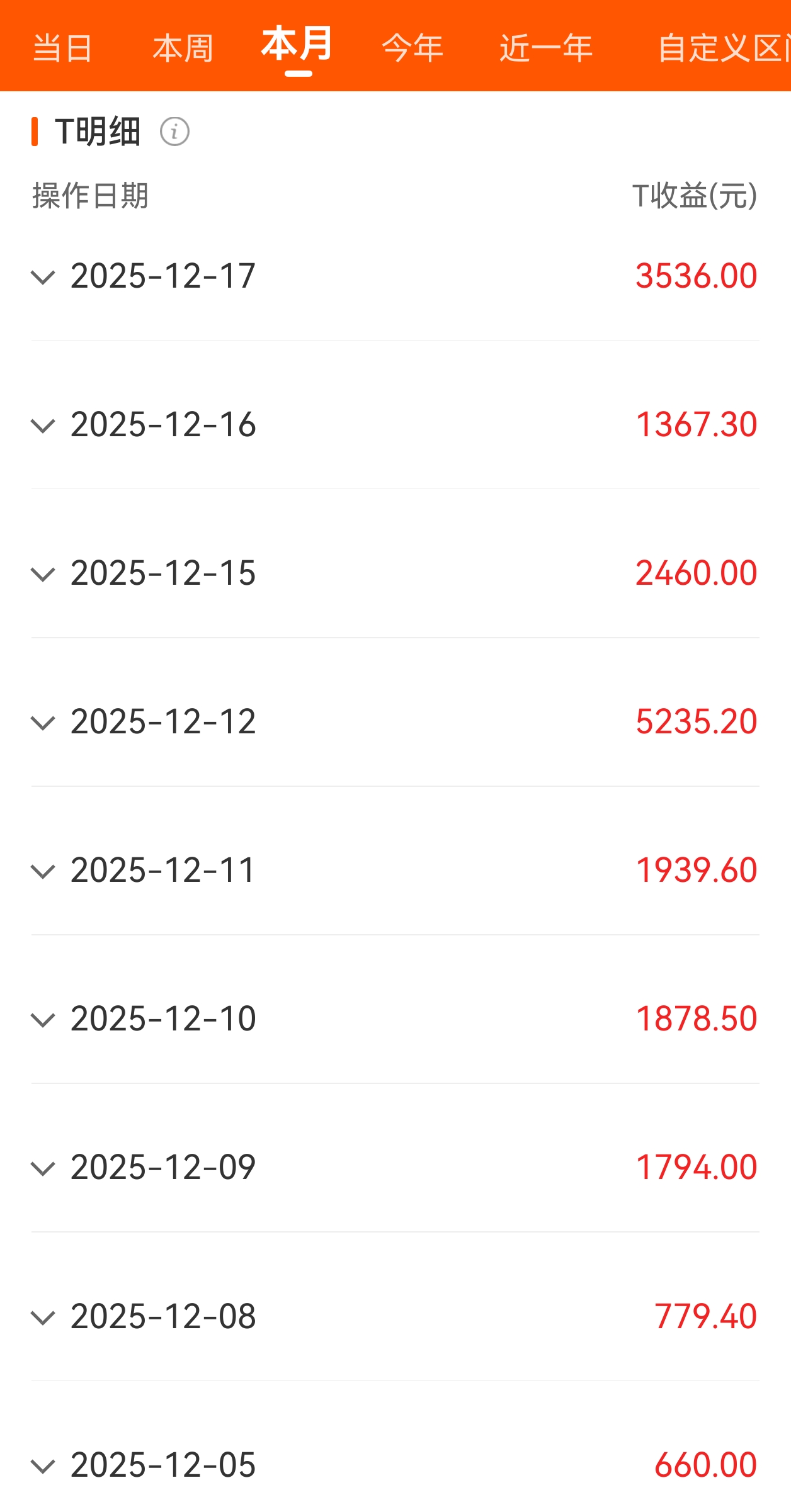Viewport: 791px width, 1512px height.
Task: Expand the 2025-12-17 row chevron
Action: [43, 277]
